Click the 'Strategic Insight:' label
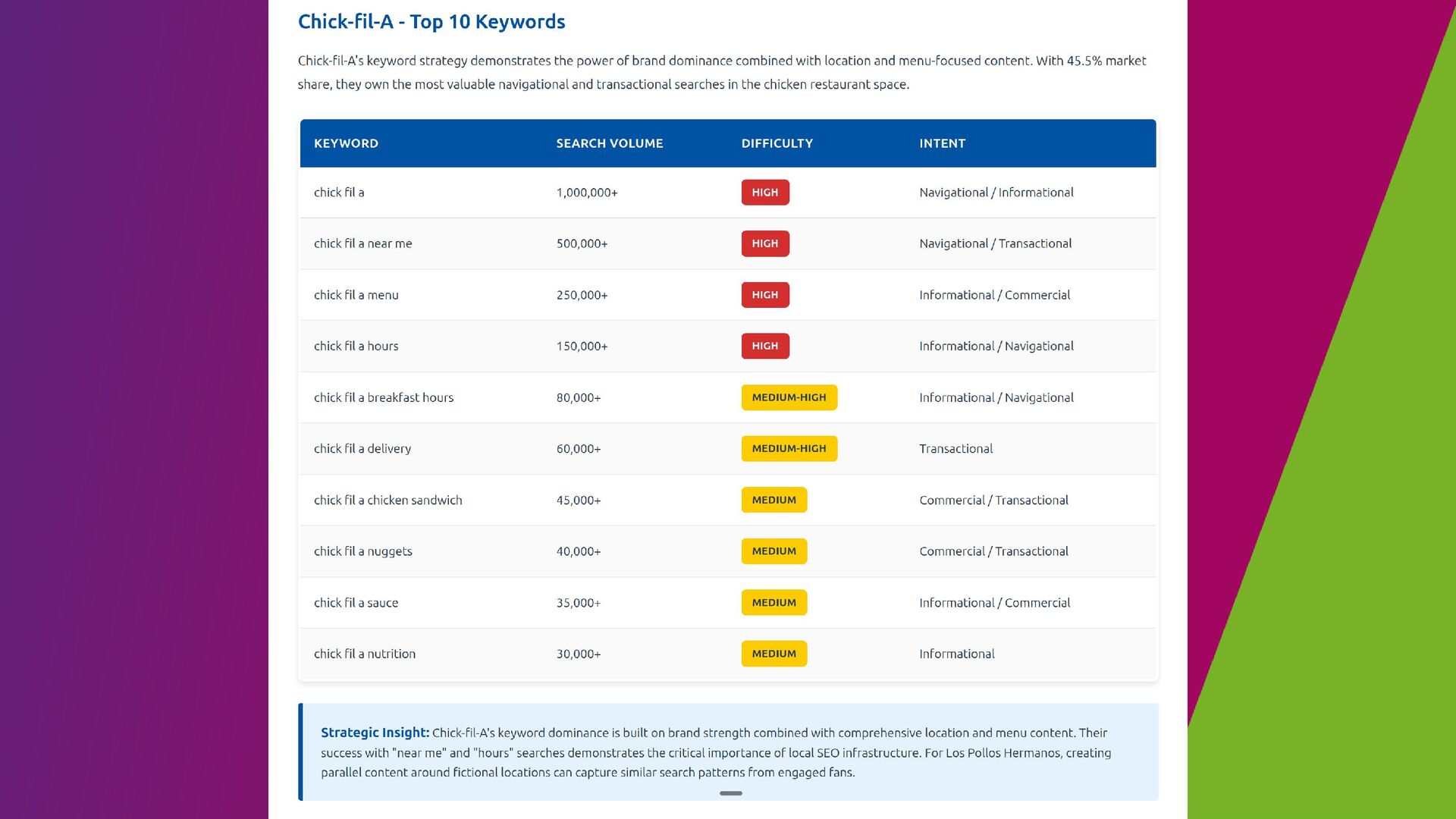This screenshot has height=819, width=1456. pos(375,733)
